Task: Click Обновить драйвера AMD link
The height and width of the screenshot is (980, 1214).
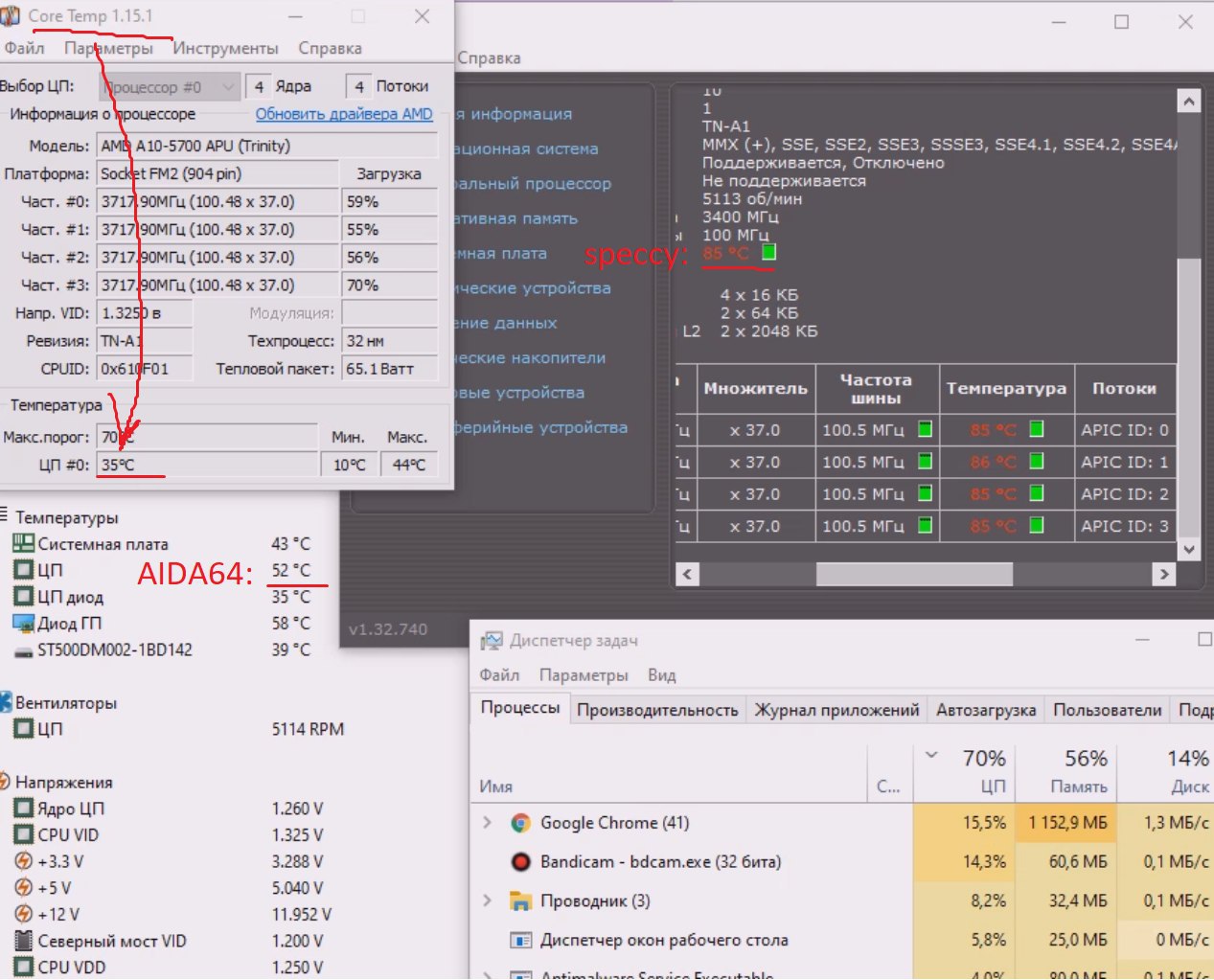Action: pos(344,114)
